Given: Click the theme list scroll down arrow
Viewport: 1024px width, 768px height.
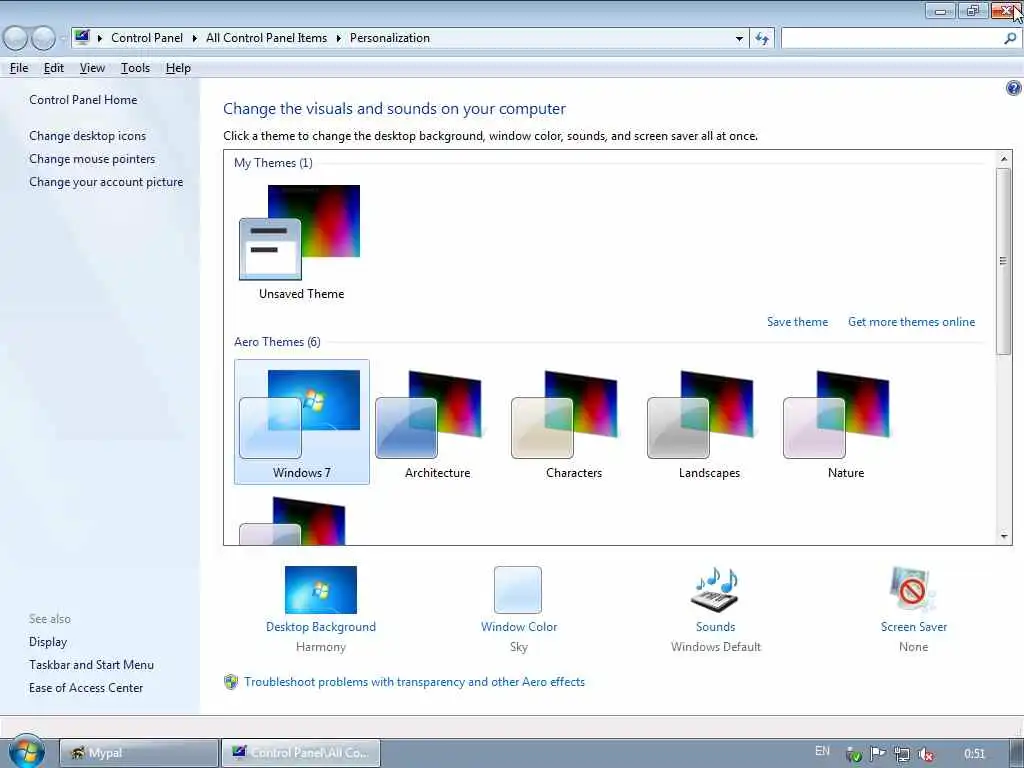Looking at the screenshot, I should [1004, 536].
